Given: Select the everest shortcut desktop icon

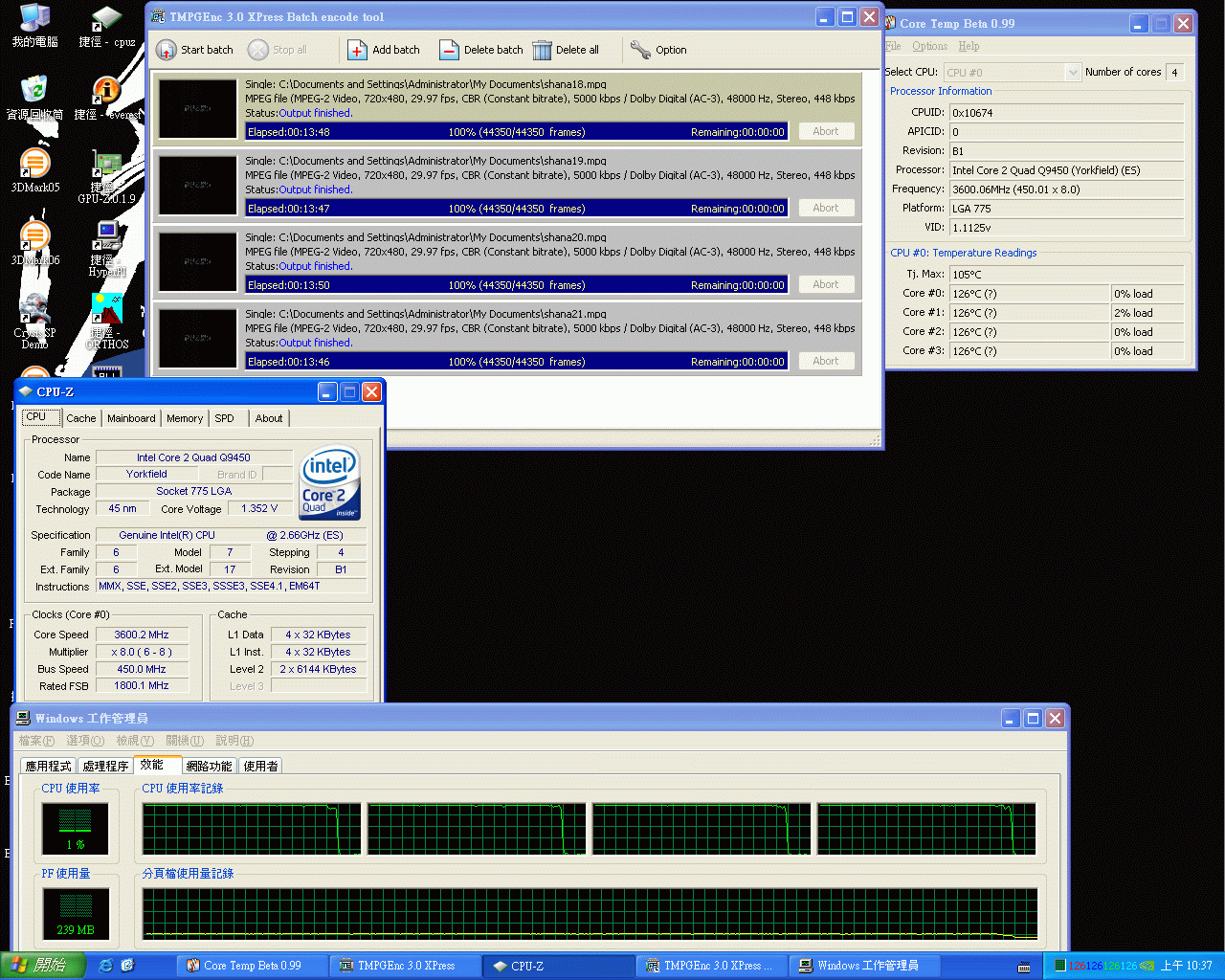Looking at the screenshot, I should coord(106,99).
